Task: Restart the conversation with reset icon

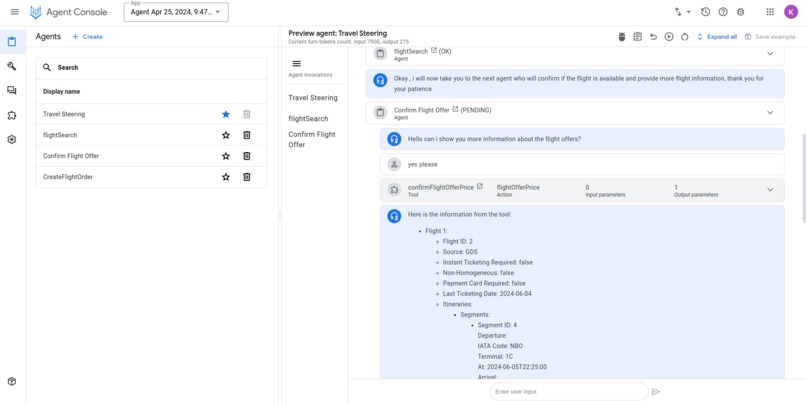Action: [x=685, y=36]
